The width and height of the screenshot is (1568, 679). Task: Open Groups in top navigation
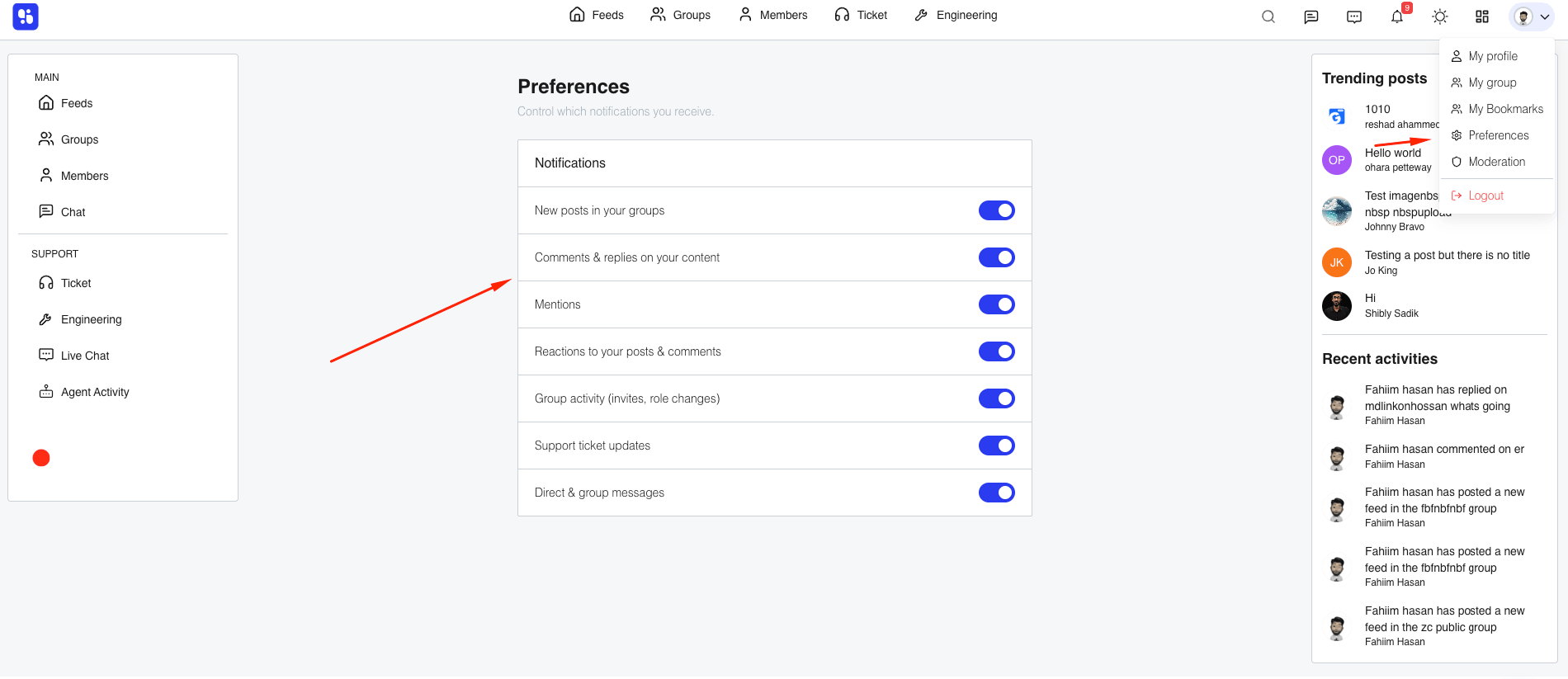pos(681,15)
